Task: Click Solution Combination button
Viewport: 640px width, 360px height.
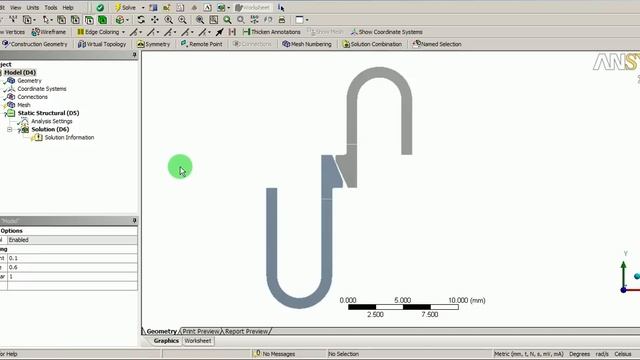Action: tap(372, 44)
